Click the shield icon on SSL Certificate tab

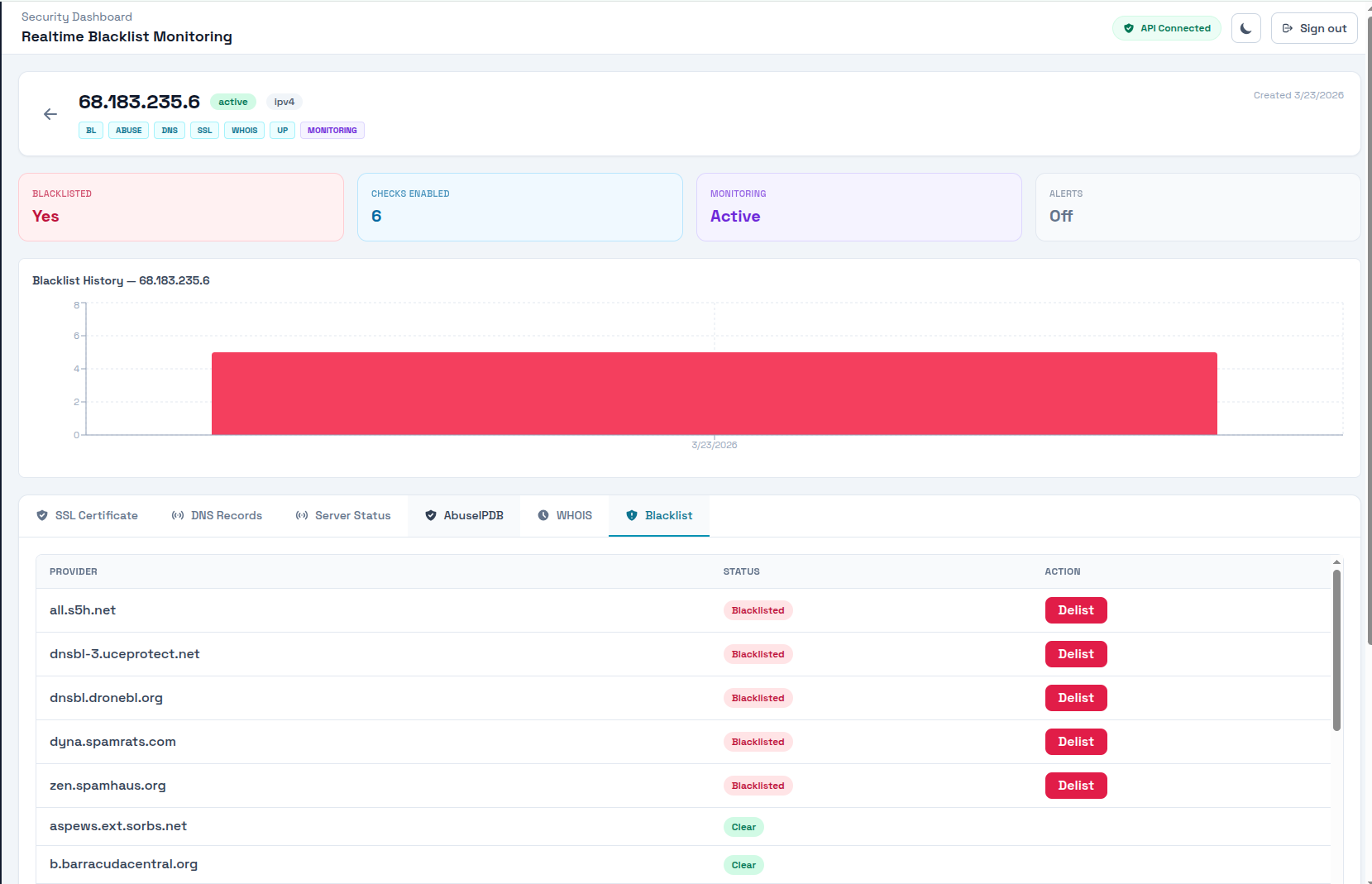coord(42,515)
